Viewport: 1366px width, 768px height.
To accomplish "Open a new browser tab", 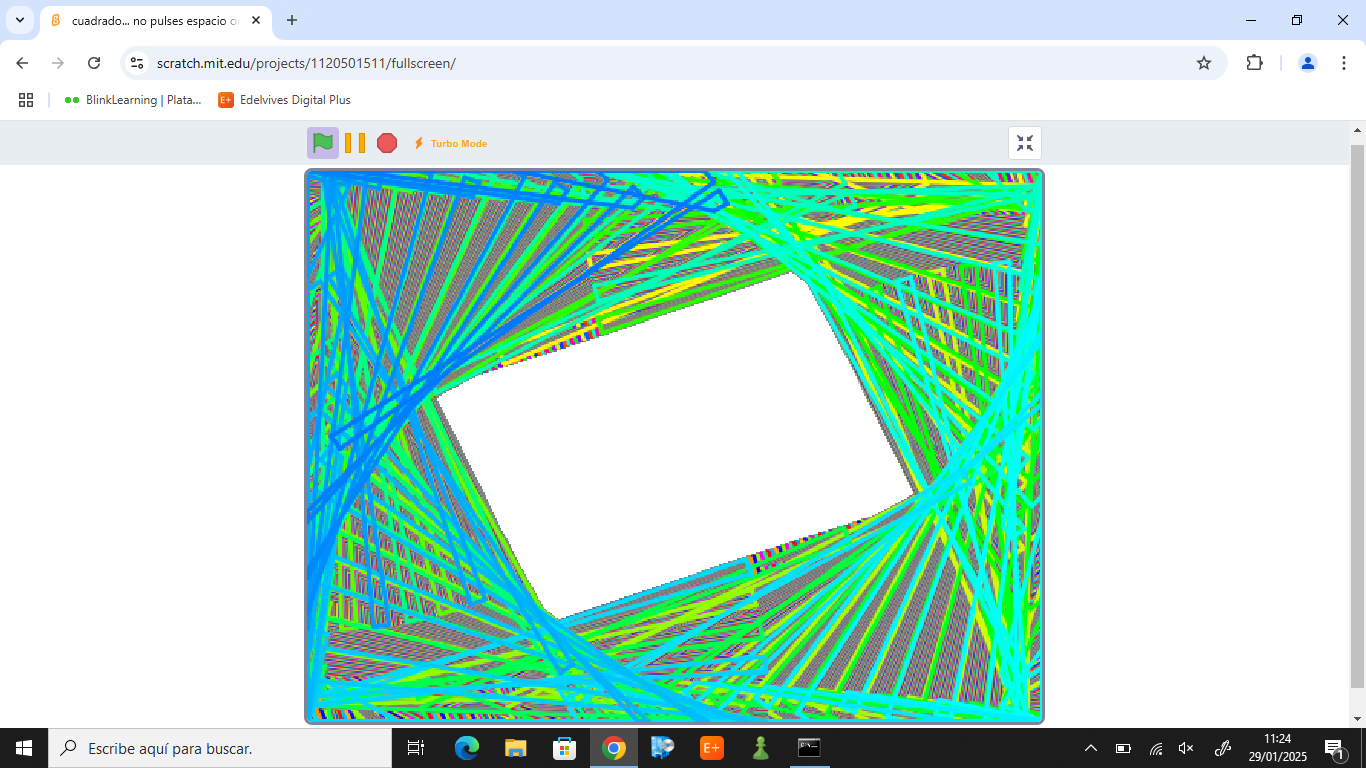I will click(292, 20).
